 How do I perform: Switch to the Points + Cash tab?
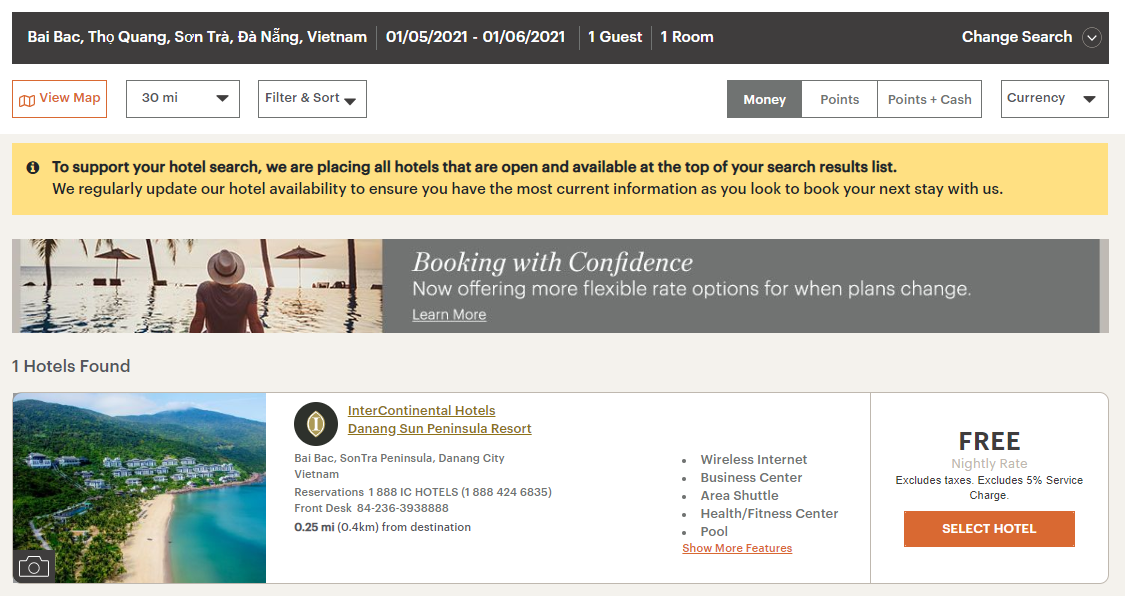click(x=929, y=99)
